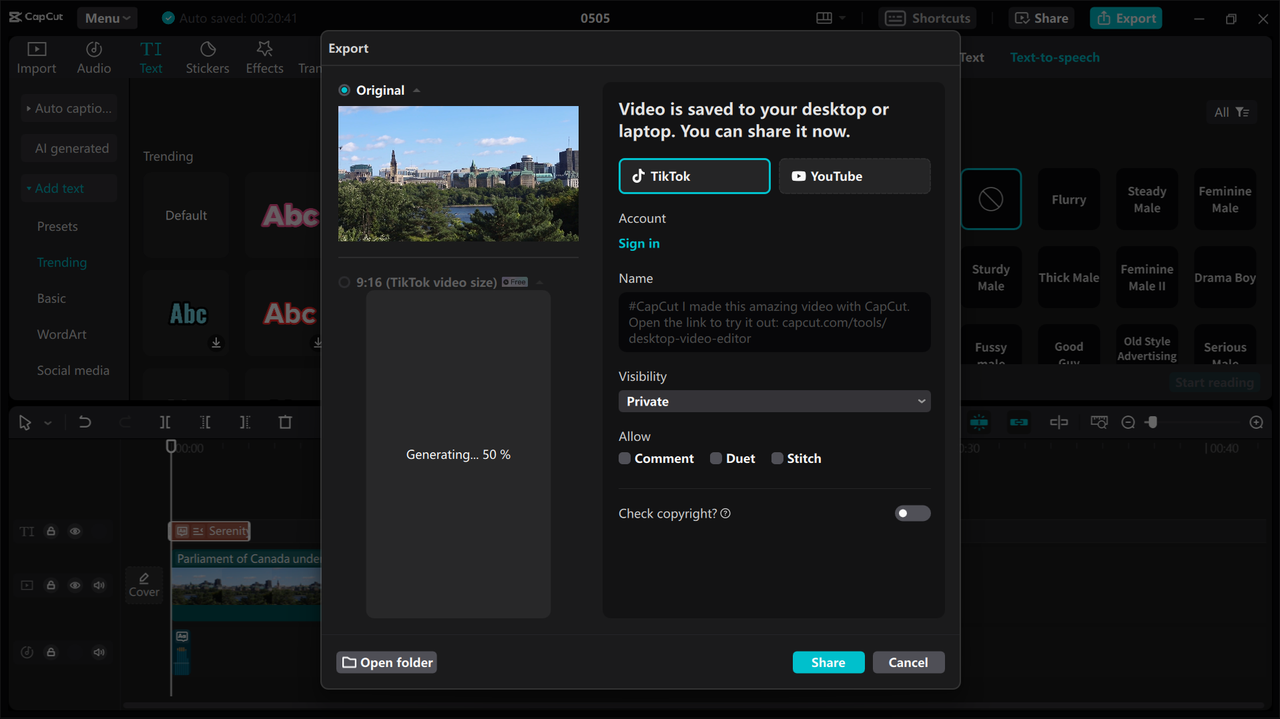Choose YouTube as sharing platform

[x=855, y=176]
